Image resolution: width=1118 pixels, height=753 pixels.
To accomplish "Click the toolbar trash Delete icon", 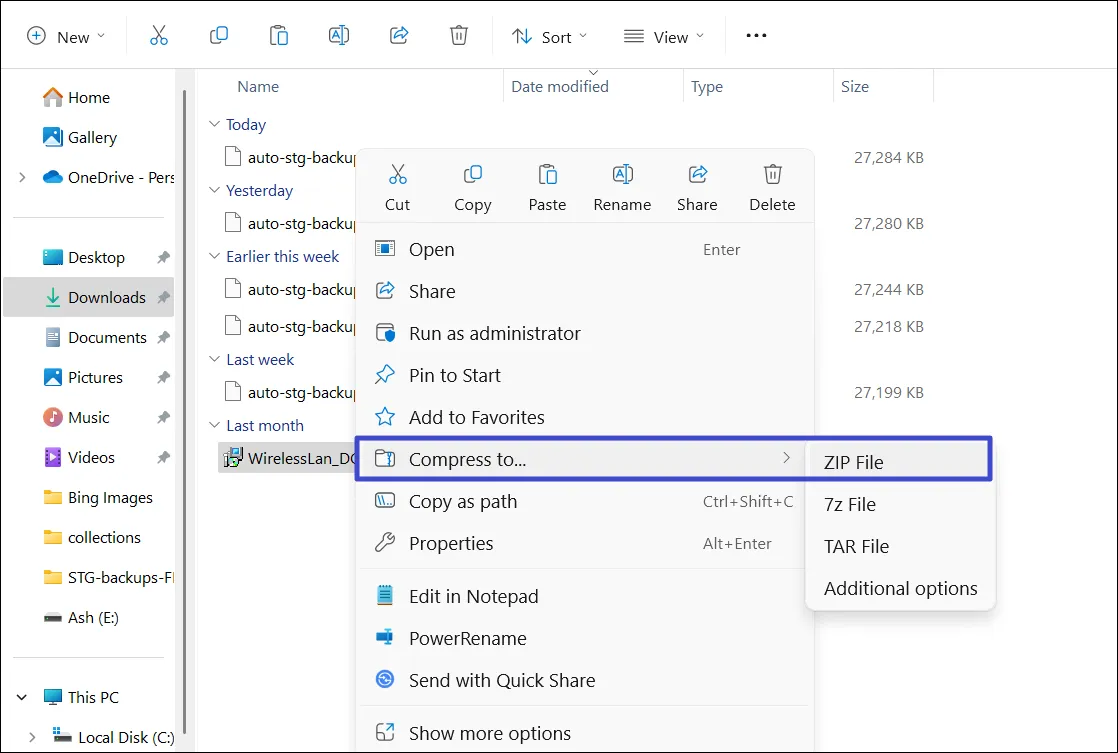I will pos(458,36).
